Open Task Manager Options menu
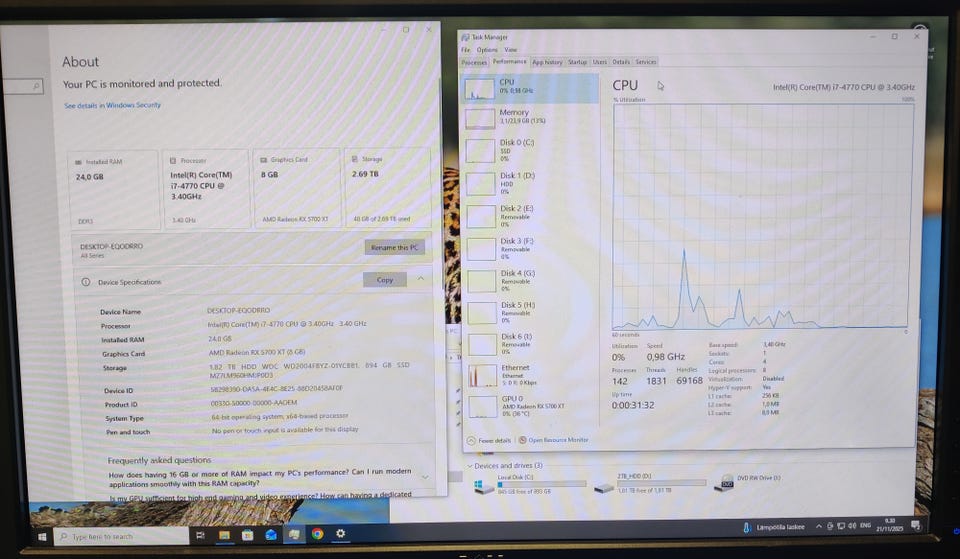 tap(487, 50)
